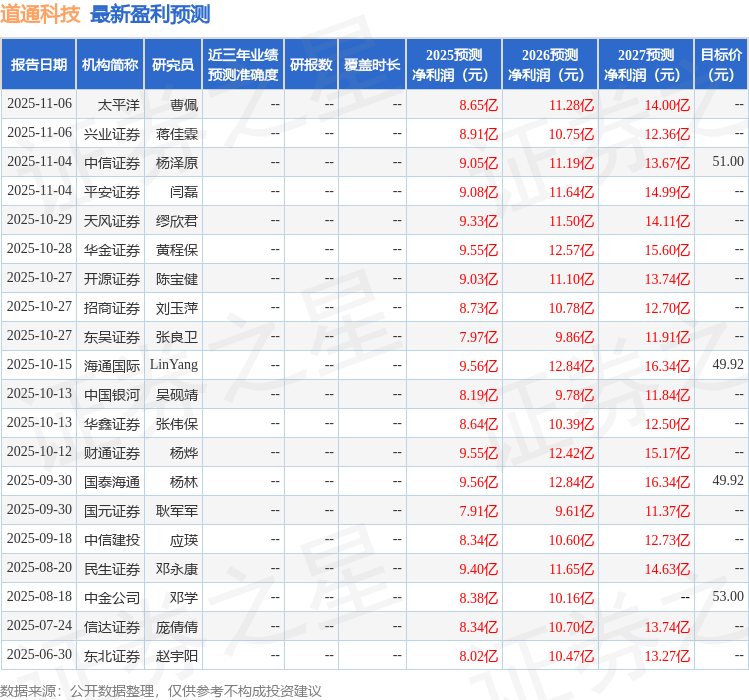Click the 覆盖时长 column header
This screenshot has height=700, width=749.
pos(372,65)
